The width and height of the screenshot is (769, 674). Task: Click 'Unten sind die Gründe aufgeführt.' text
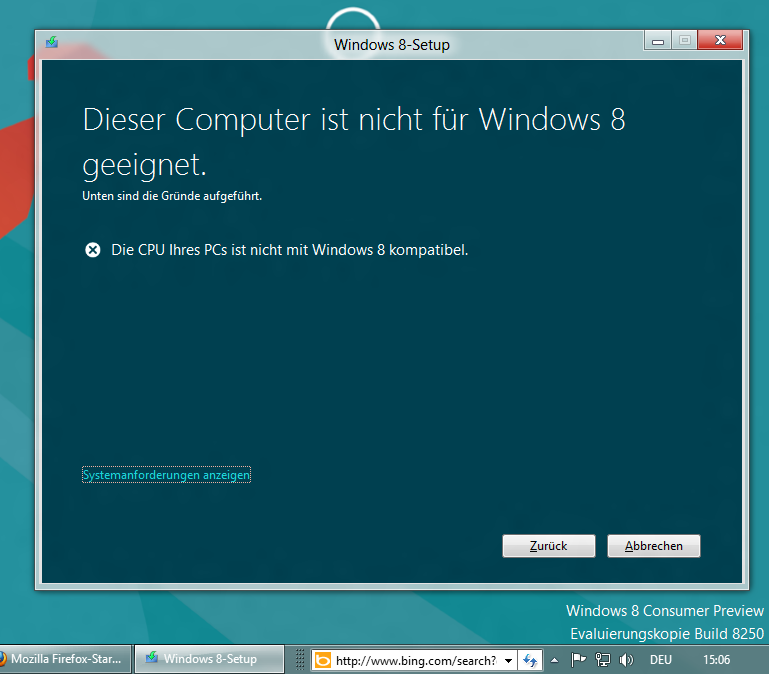click(x=172, y=196)
